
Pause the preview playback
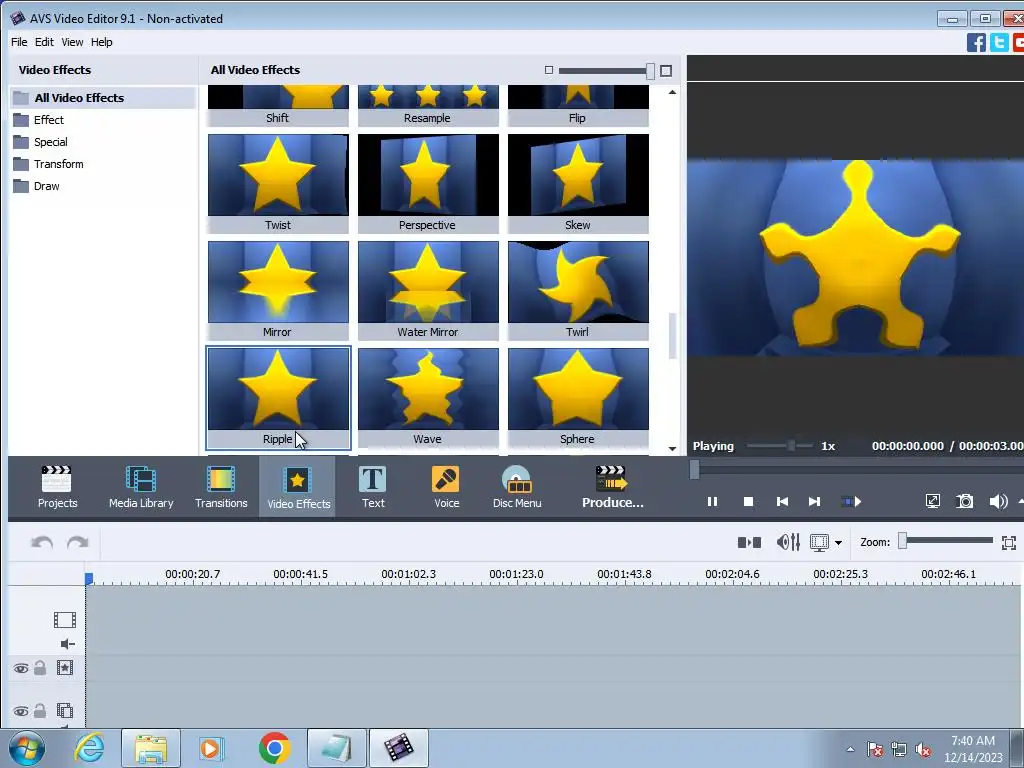coord(712,502)
